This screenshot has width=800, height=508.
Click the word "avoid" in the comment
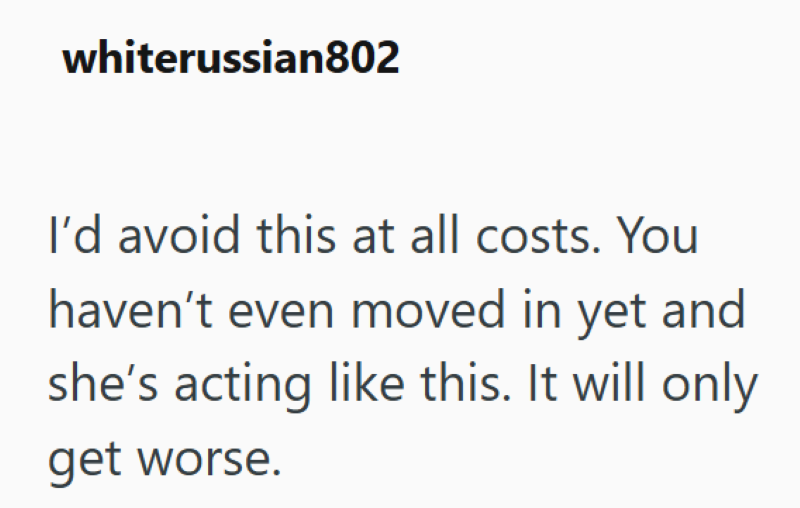click(x=179, y=235)
